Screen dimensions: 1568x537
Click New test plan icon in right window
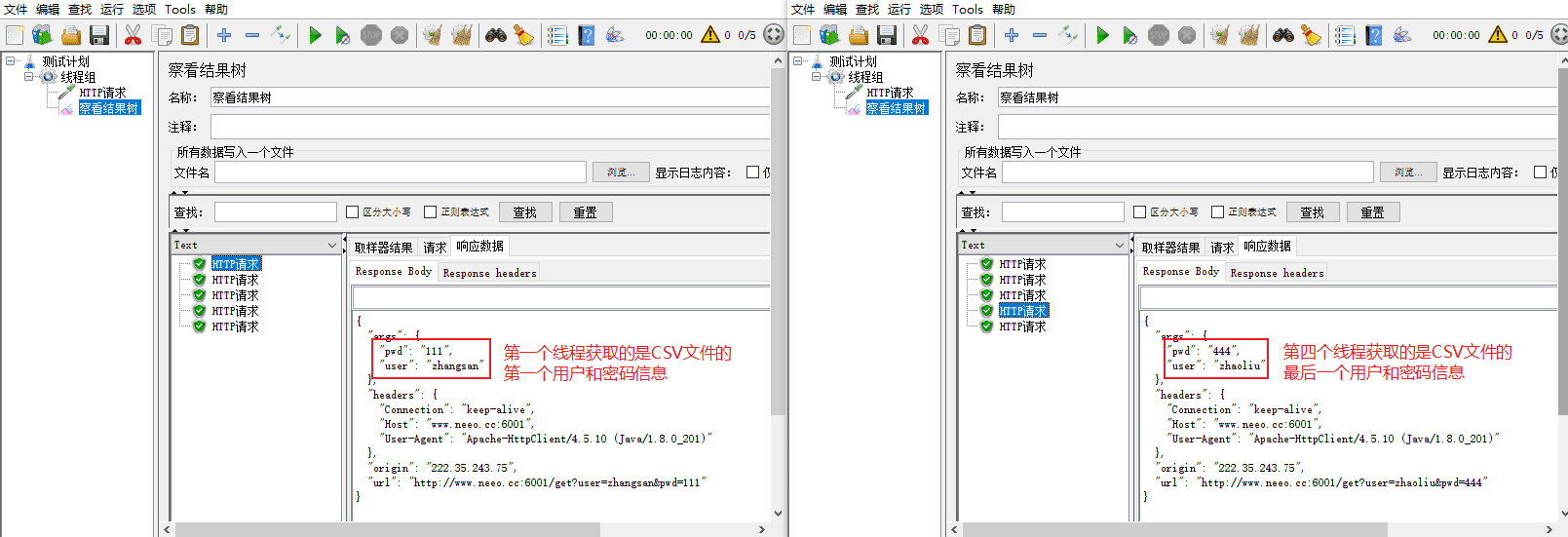point(802,35)
